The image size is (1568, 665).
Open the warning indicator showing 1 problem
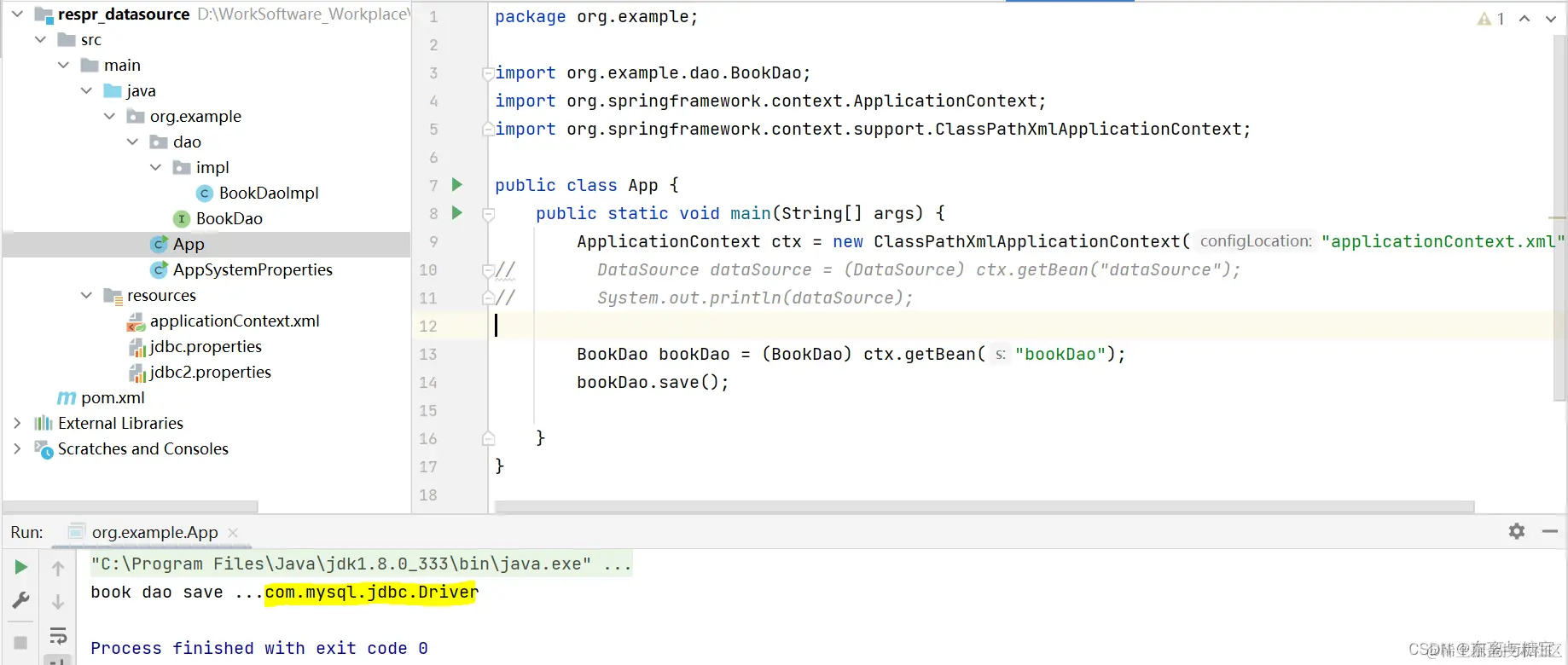point(1491,19)
